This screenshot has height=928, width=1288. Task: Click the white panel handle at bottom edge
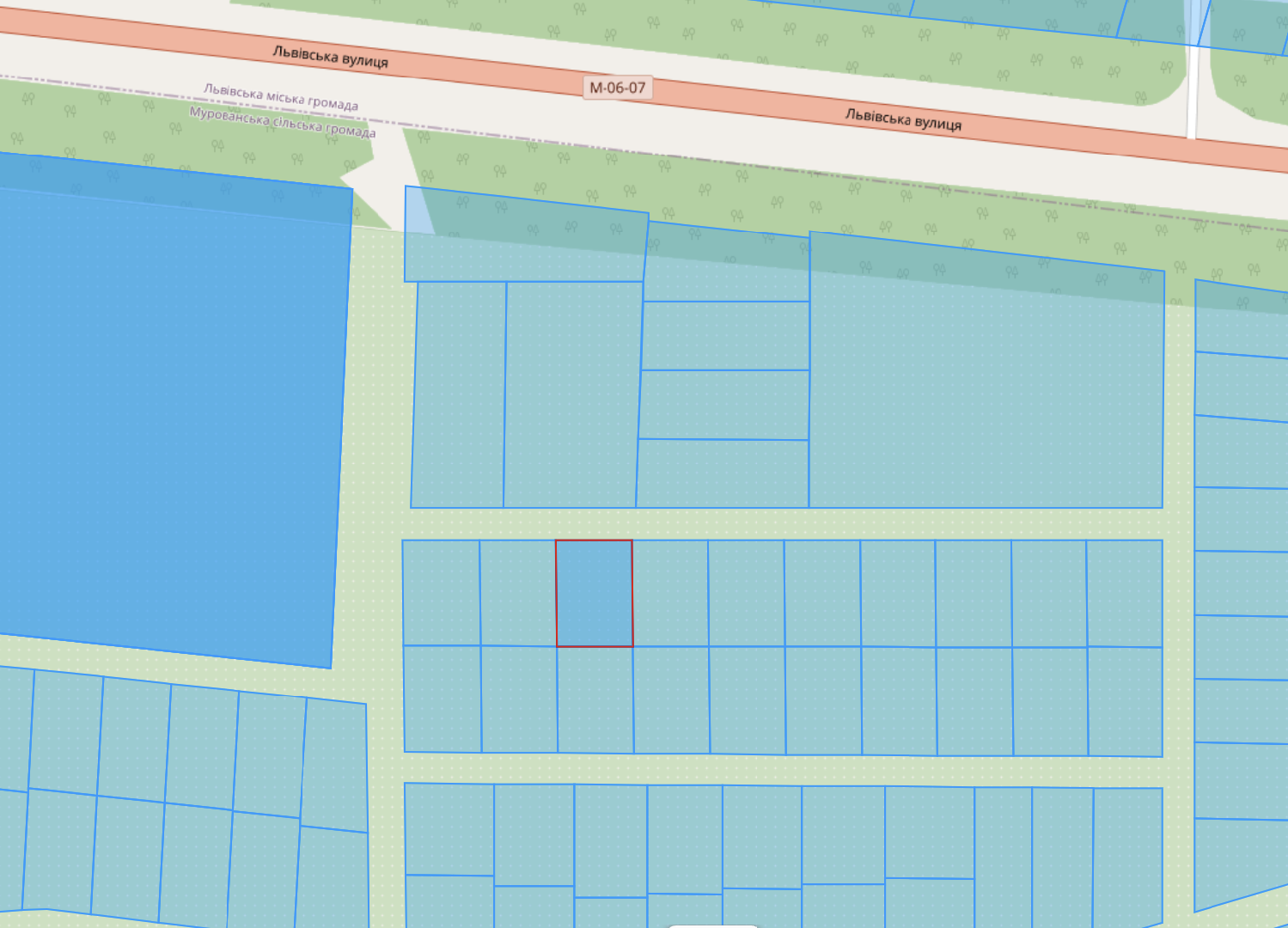point(713,925)
